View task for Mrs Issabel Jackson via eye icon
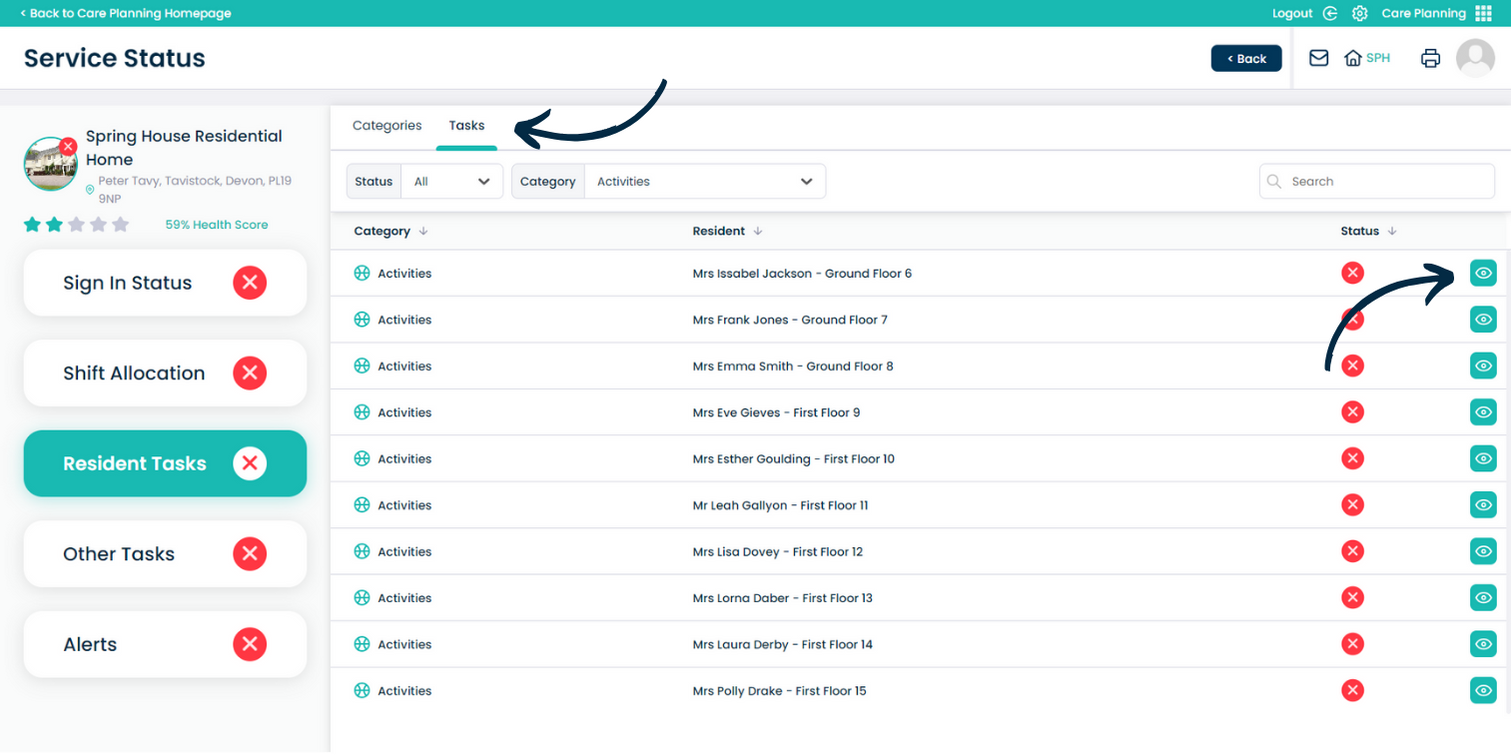1511x756 pixels. point(1483,273)
